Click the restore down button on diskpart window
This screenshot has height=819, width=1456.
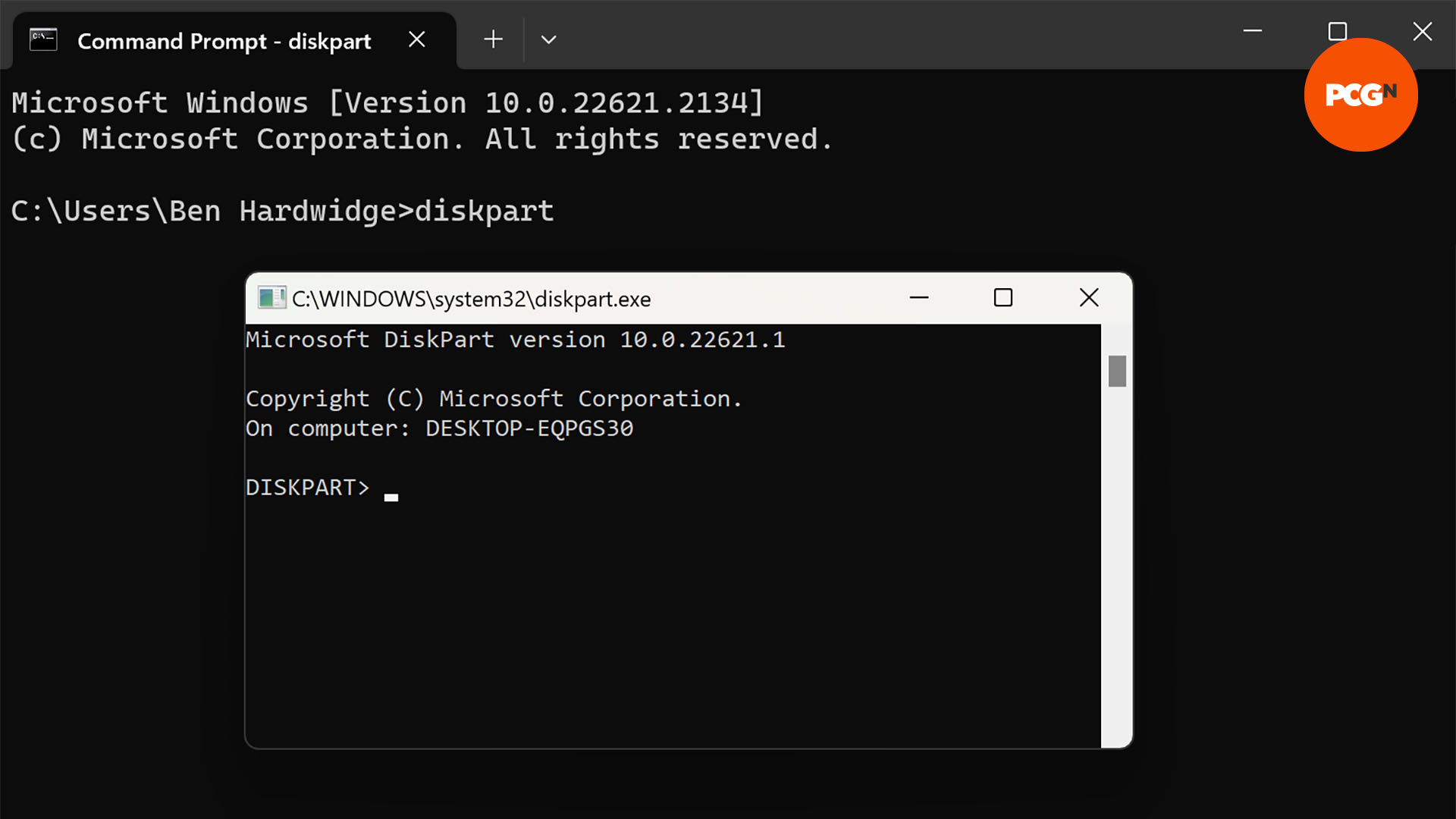tap(1003, 297)
